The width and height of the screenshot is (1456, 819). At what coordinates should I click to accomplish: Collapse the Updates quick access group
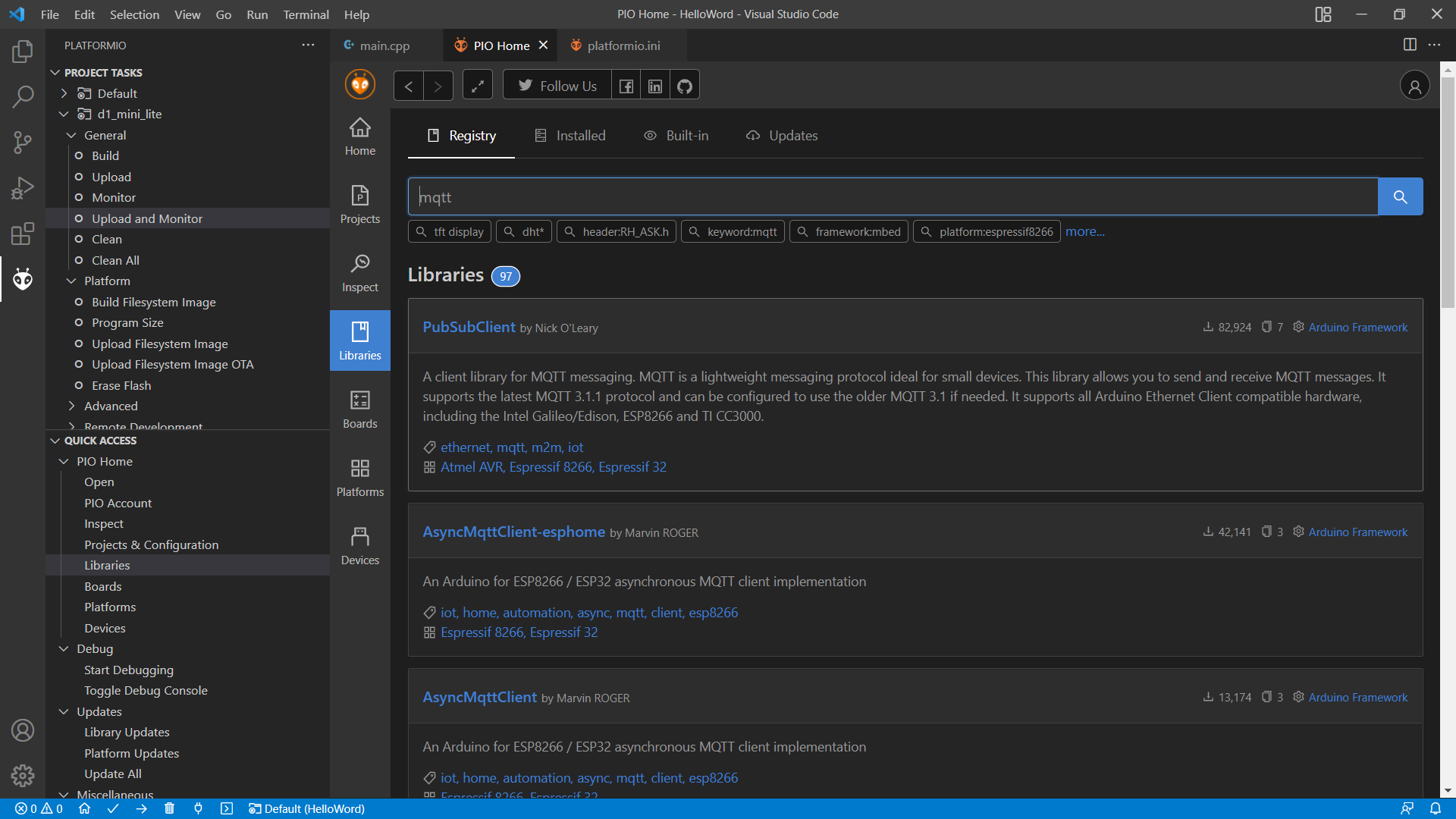[x=64, y=712]
